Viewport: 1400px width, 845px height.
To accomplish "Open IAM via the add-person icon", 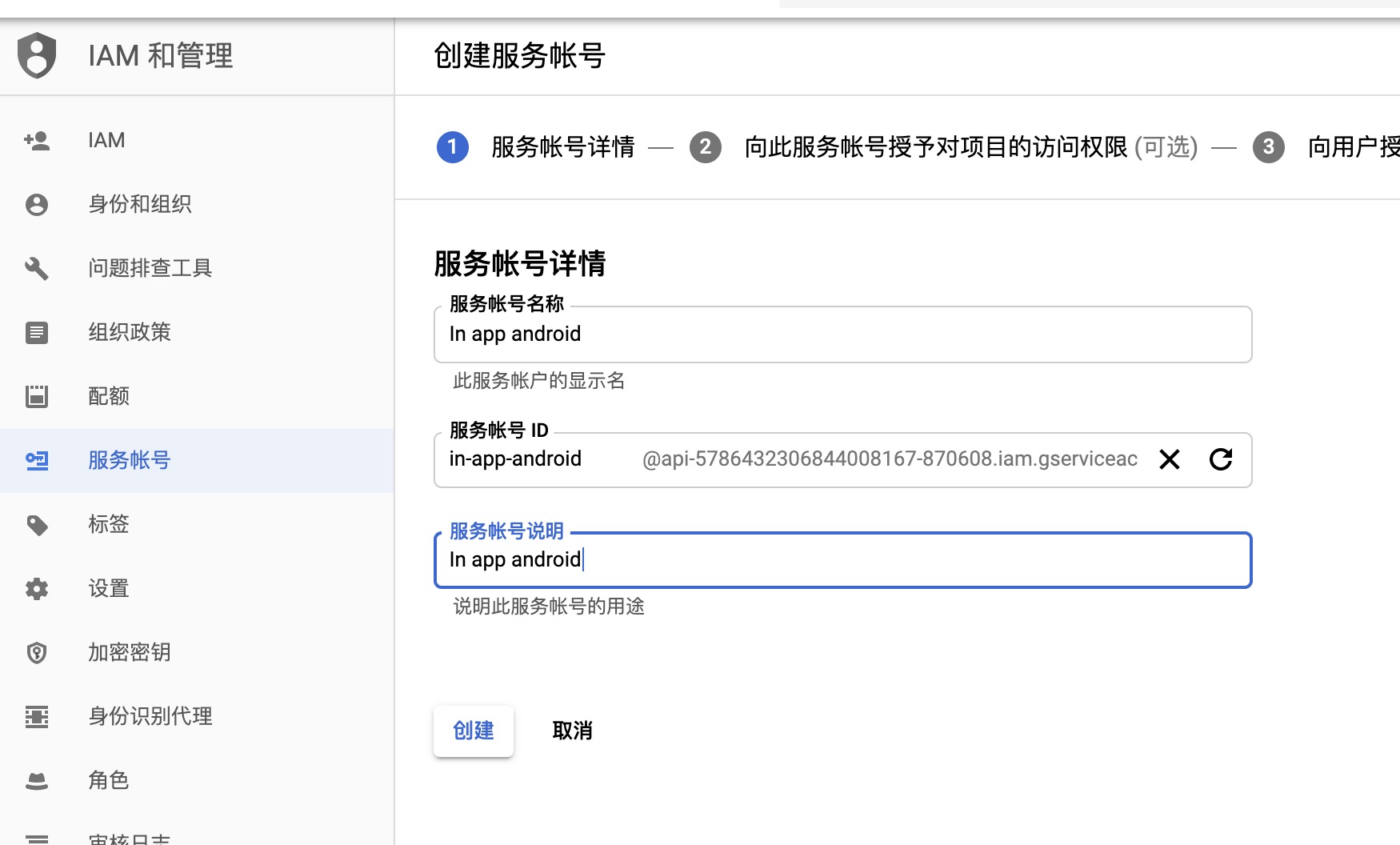I will 37,141.
